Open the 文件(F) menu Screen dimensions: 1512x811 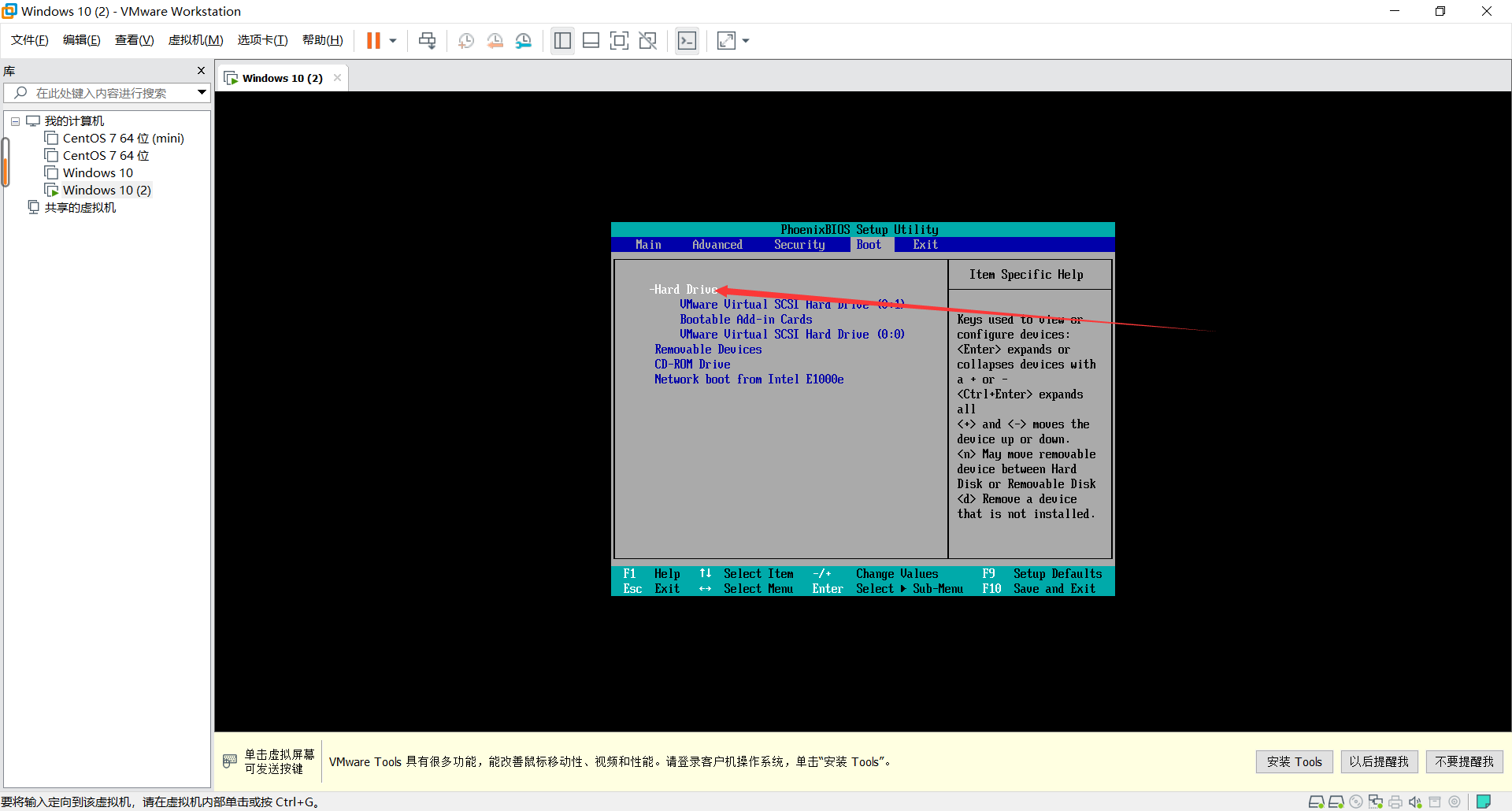point(30,40)
